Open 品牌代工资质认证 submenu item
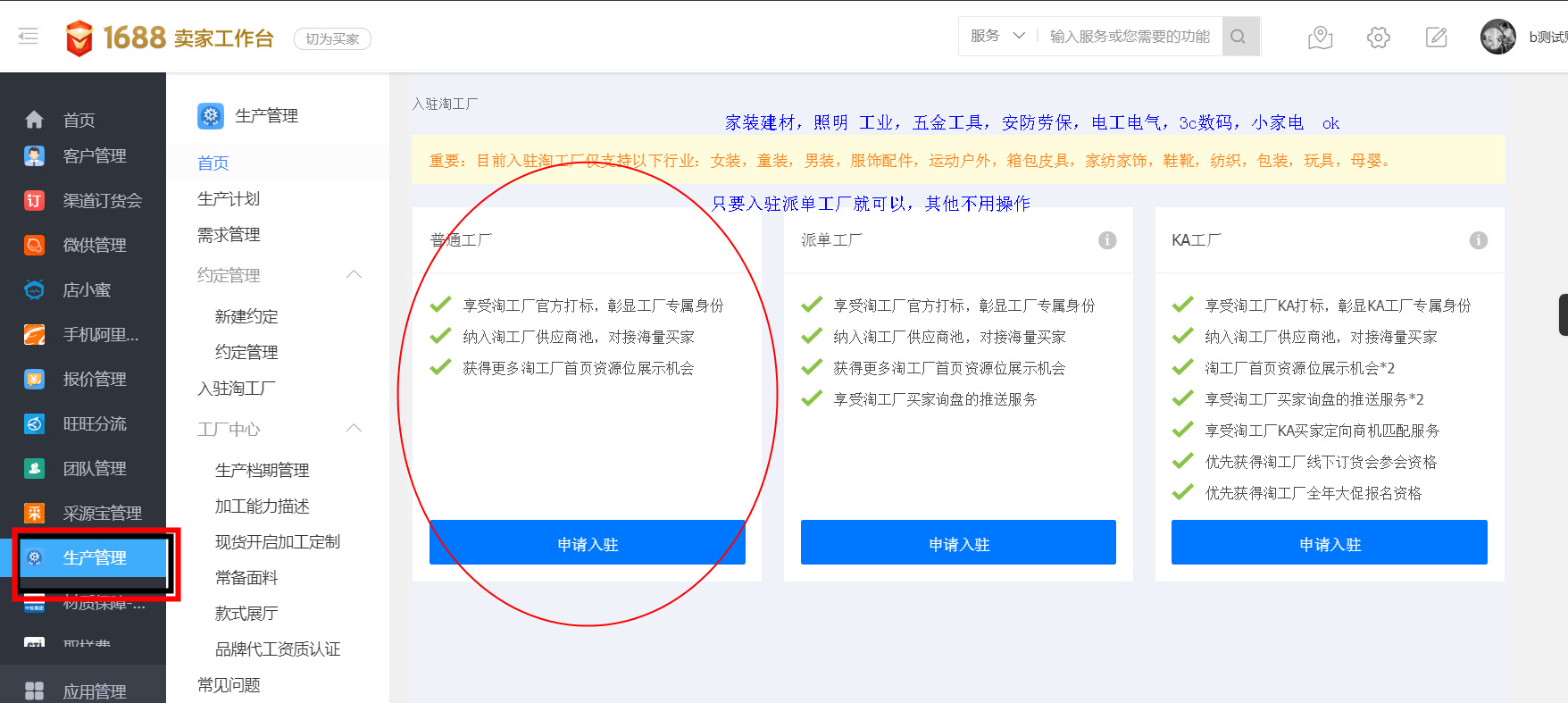Screen dimensions: 1568x703 (x=278, y=649)
